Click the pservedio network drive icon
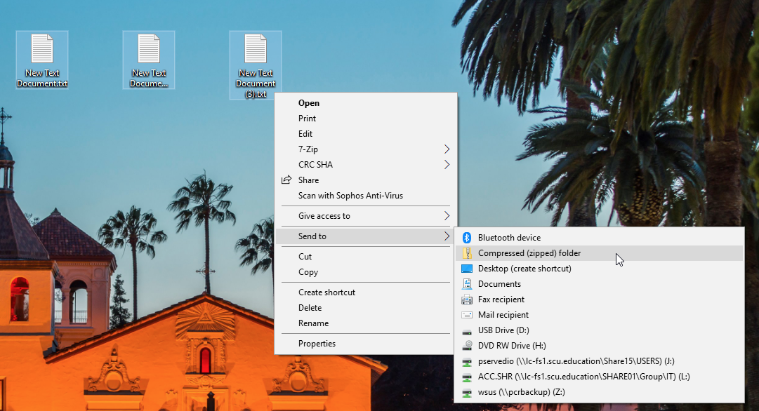 coord(467,361)
